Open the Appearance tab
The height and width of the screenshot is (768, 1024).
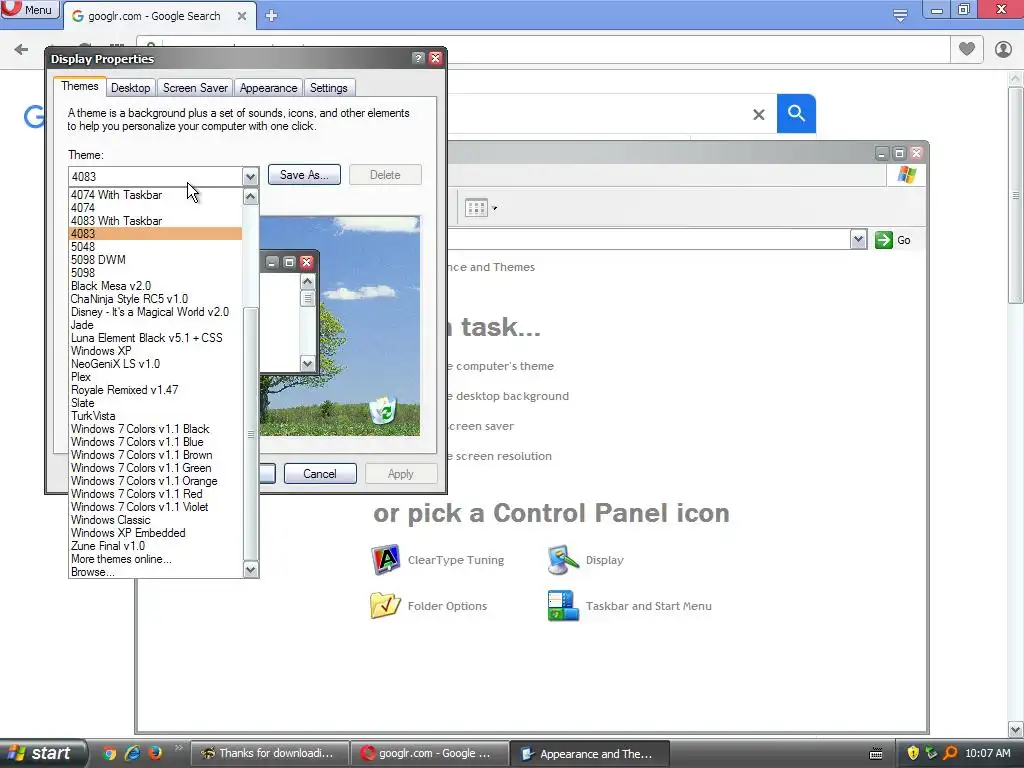(268, 88)
